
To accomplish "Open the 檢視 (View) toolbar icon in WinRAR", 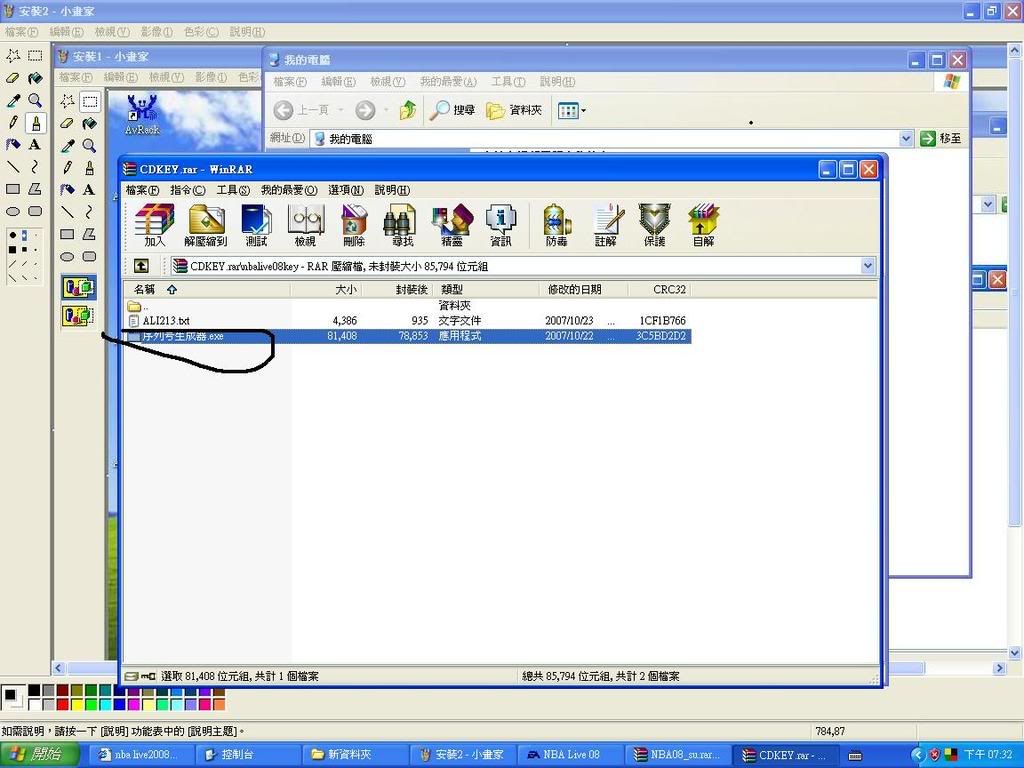I will pos(305,225).
